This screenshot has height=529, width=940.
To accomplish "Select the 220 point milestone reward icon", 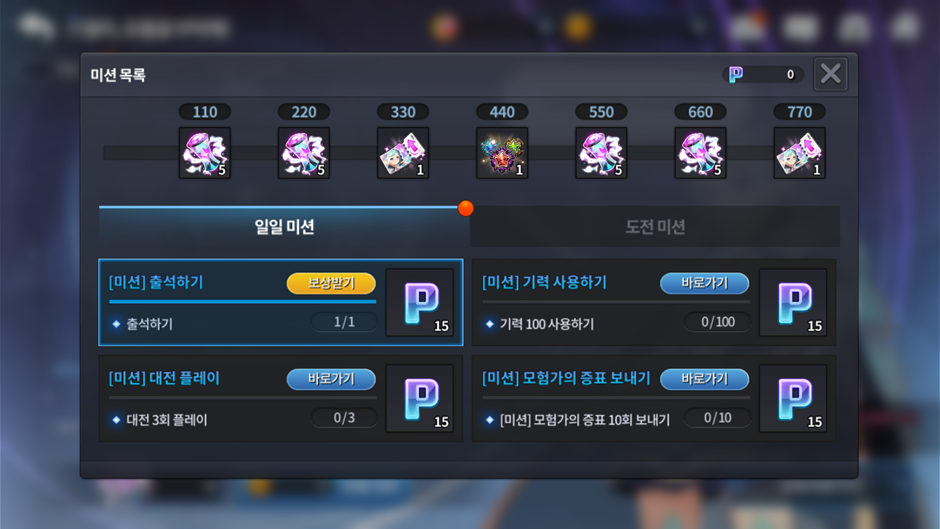I will (304, 153).
